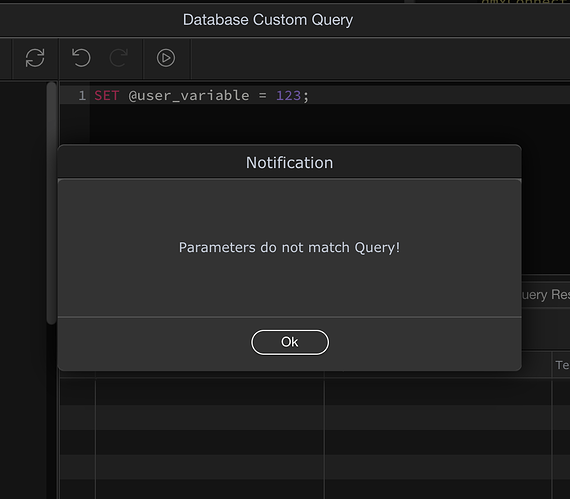Viewport: 570px width, 499px height.
Task: Click the equals sign in the SET statement
Action: pyautogui.click(x=262, y=96)
